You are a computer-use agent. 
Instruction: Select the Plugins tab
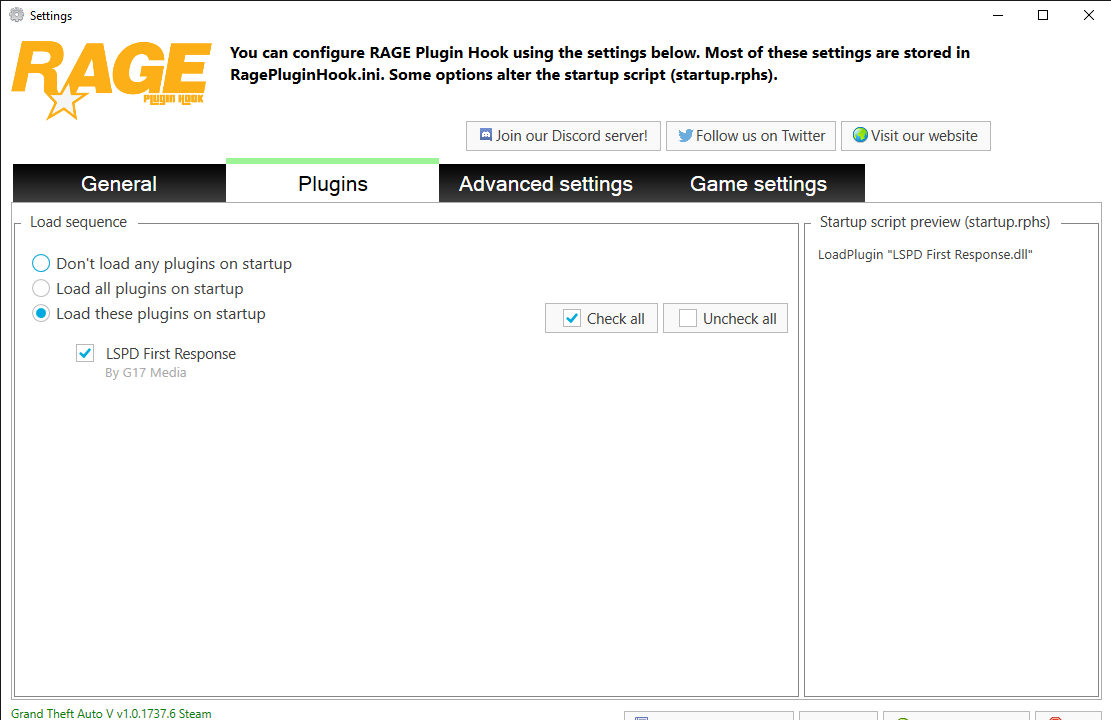332,182
